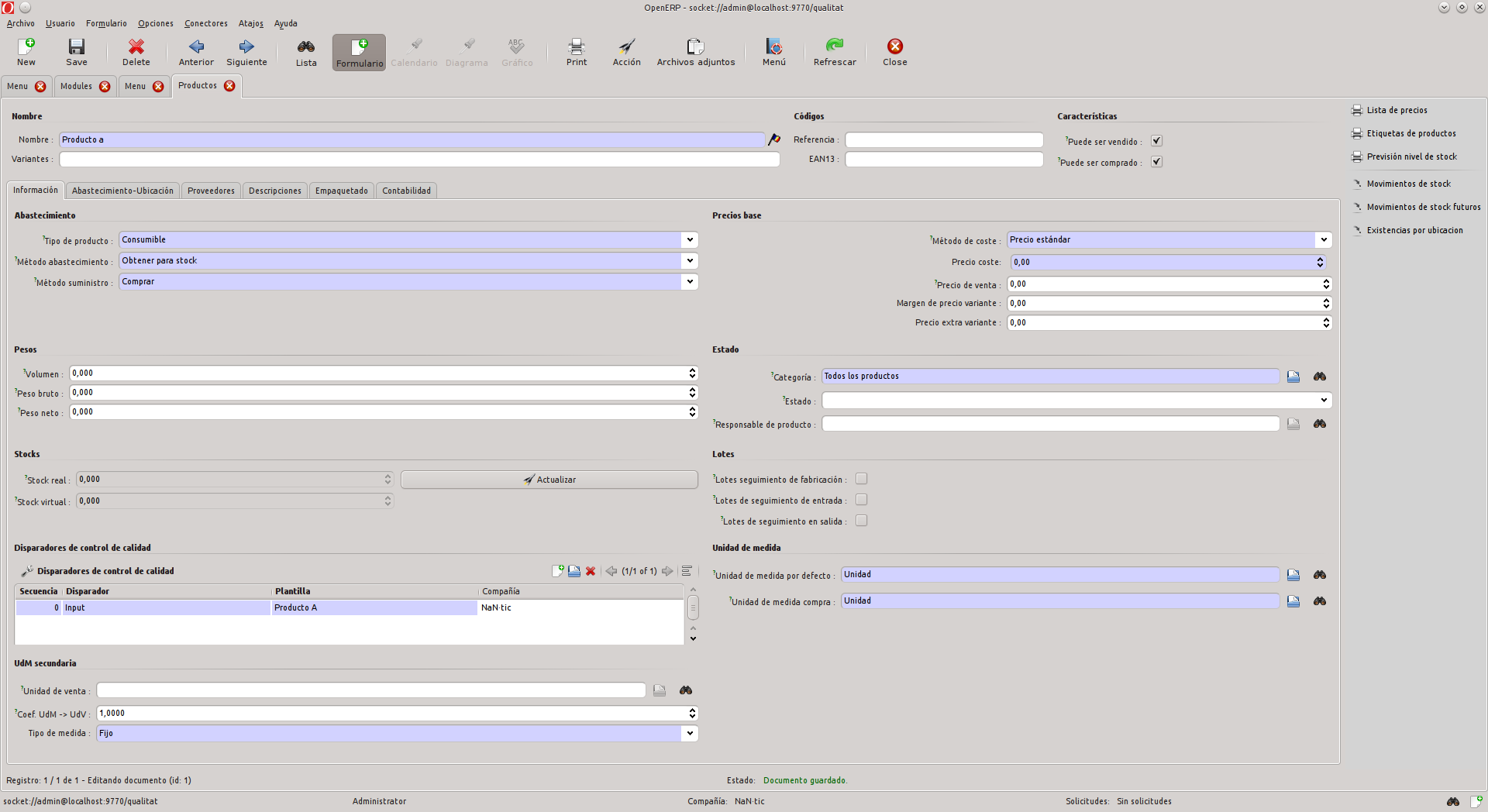Go to Anterior record arrow

click(x=196, y=52)
